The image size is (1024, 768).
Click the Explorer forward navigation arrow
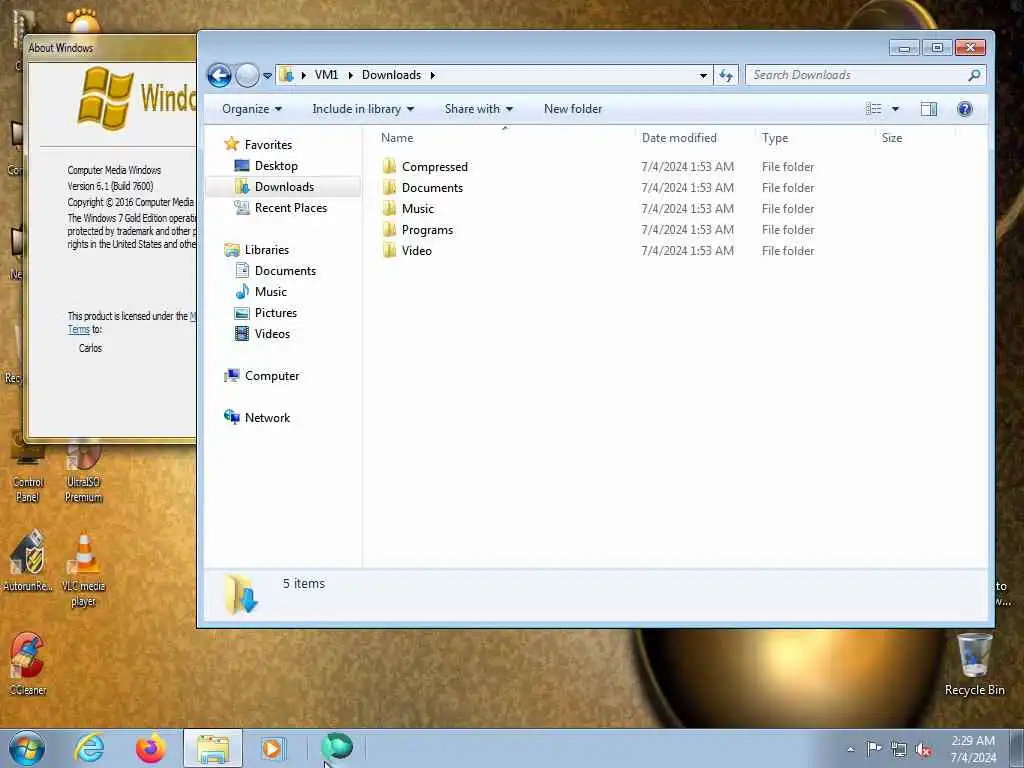click(x=247, y=75)
